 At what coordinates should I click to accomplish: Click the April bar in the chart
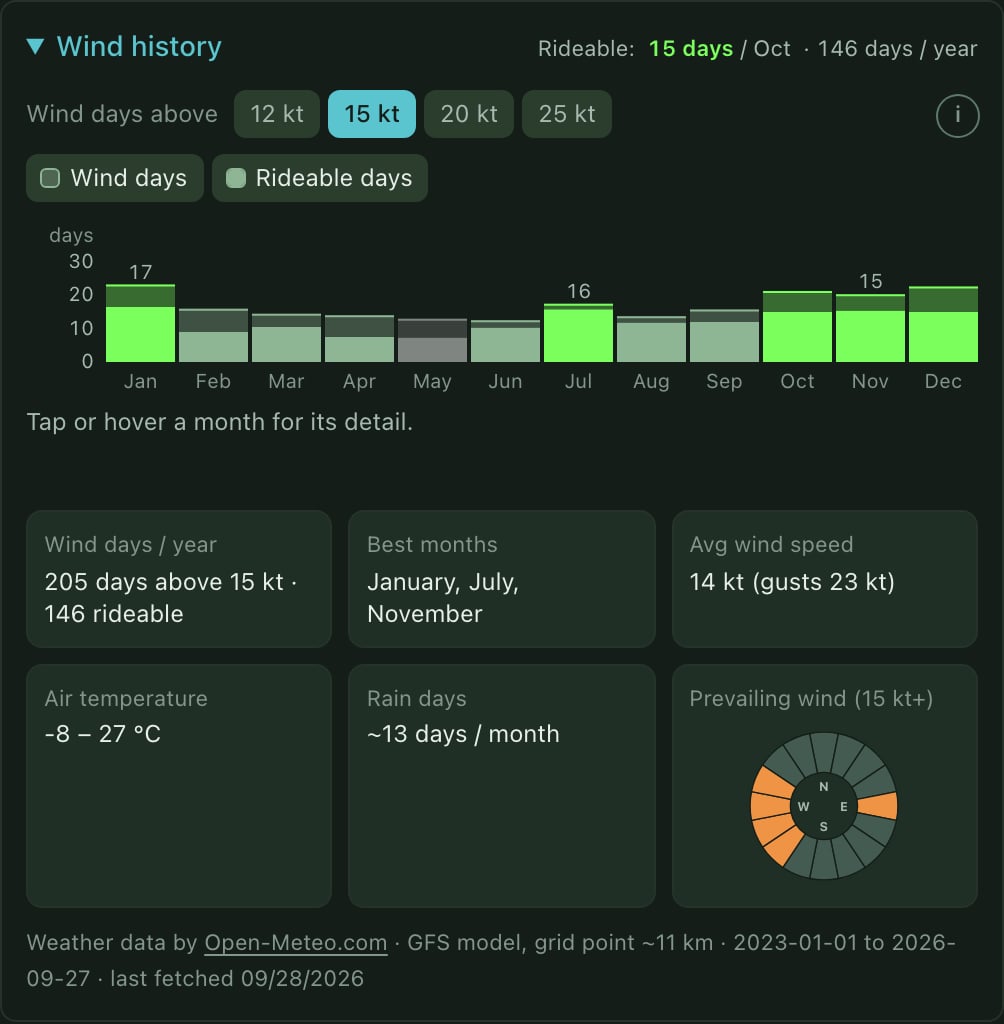point(359,338)
